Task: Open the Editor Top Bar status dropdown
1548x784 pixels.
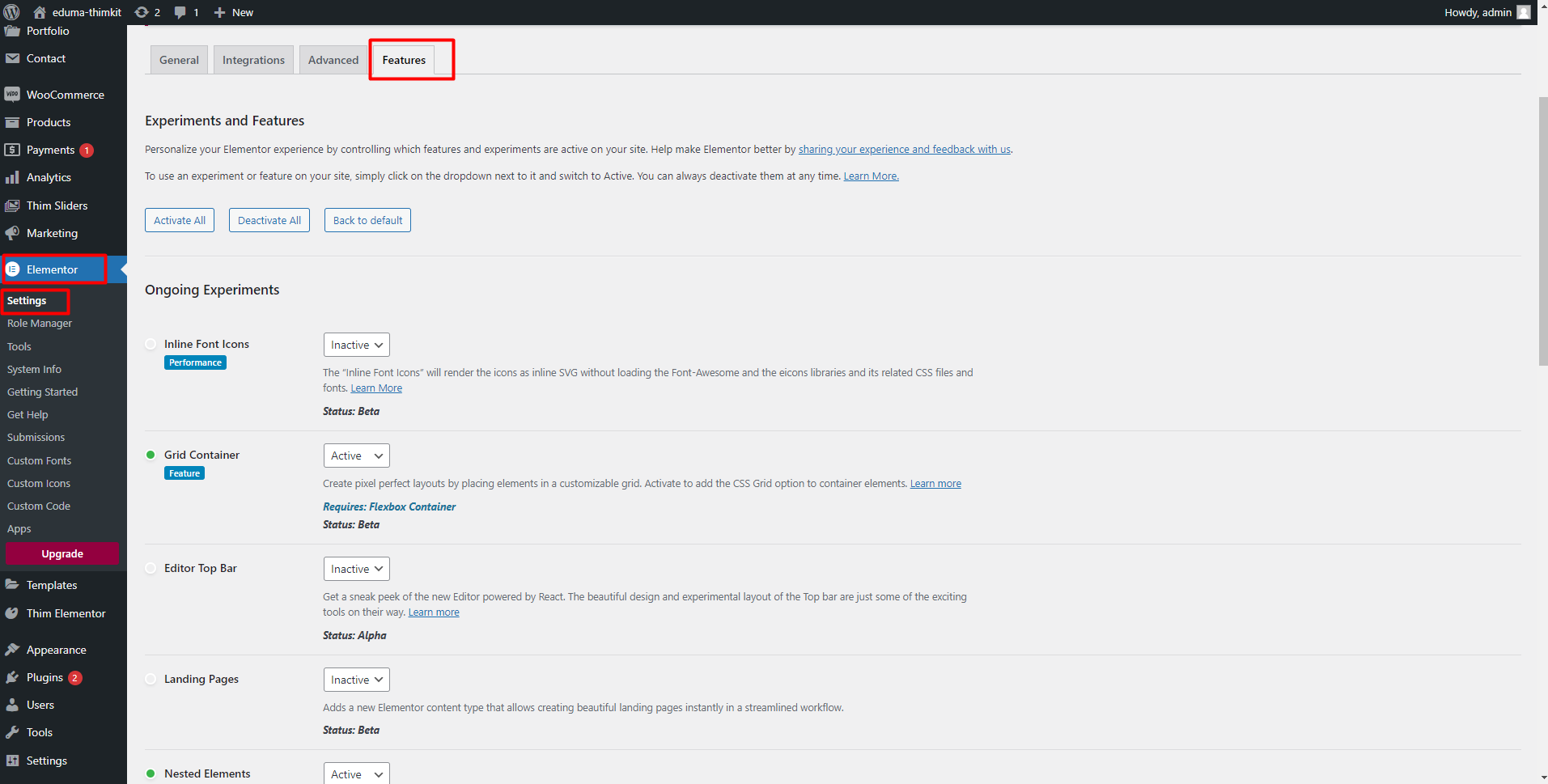Action: point(357,569)
